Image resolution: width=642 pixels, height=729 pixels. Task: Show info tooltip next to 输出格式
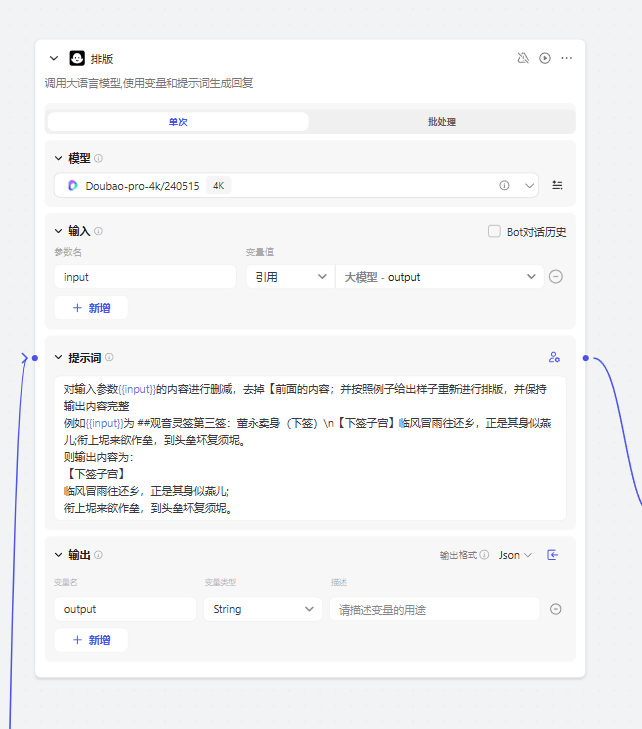(484, 555)
